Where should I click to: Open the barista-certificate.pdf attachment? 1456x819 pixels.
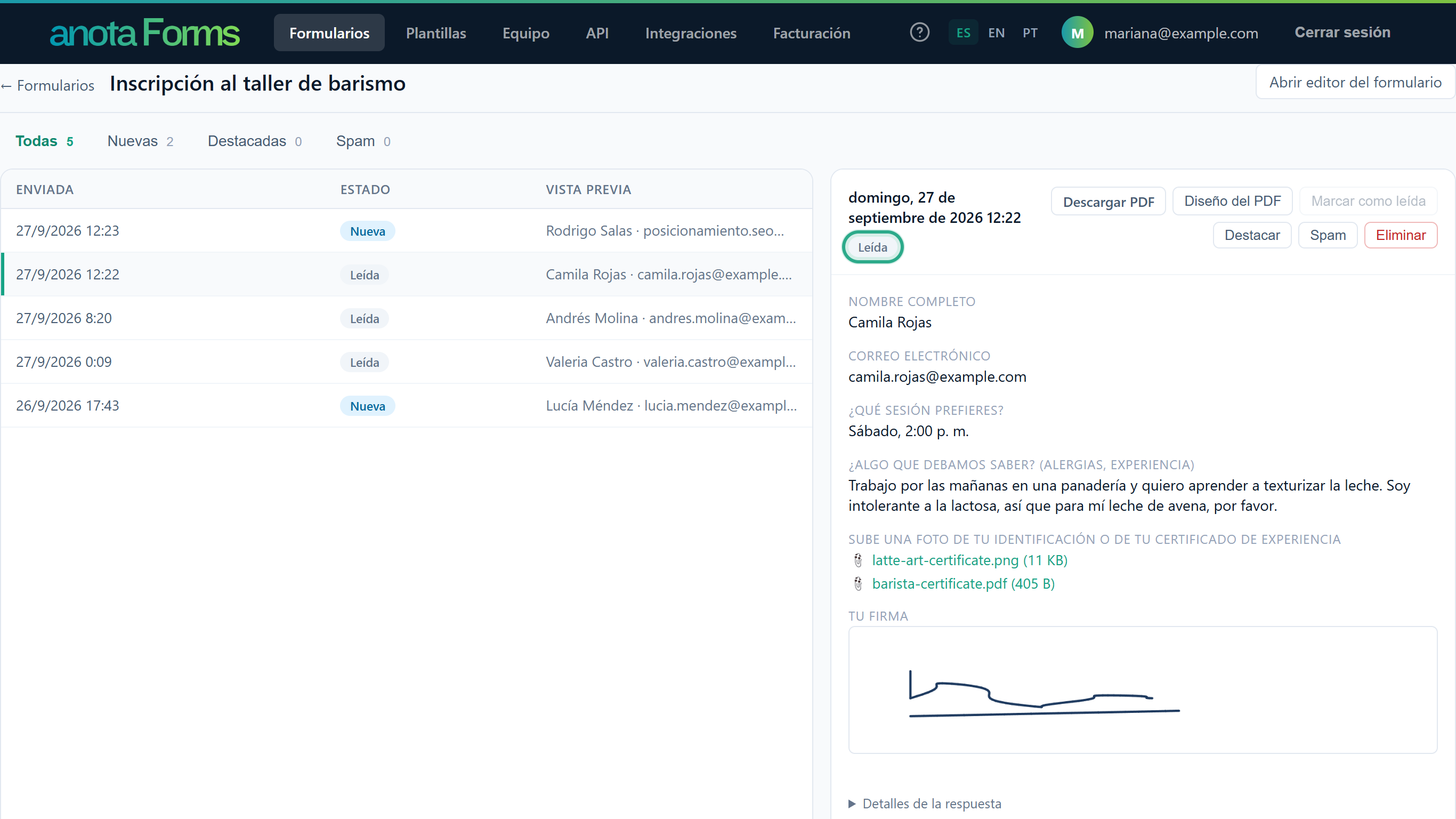[963, 584]
